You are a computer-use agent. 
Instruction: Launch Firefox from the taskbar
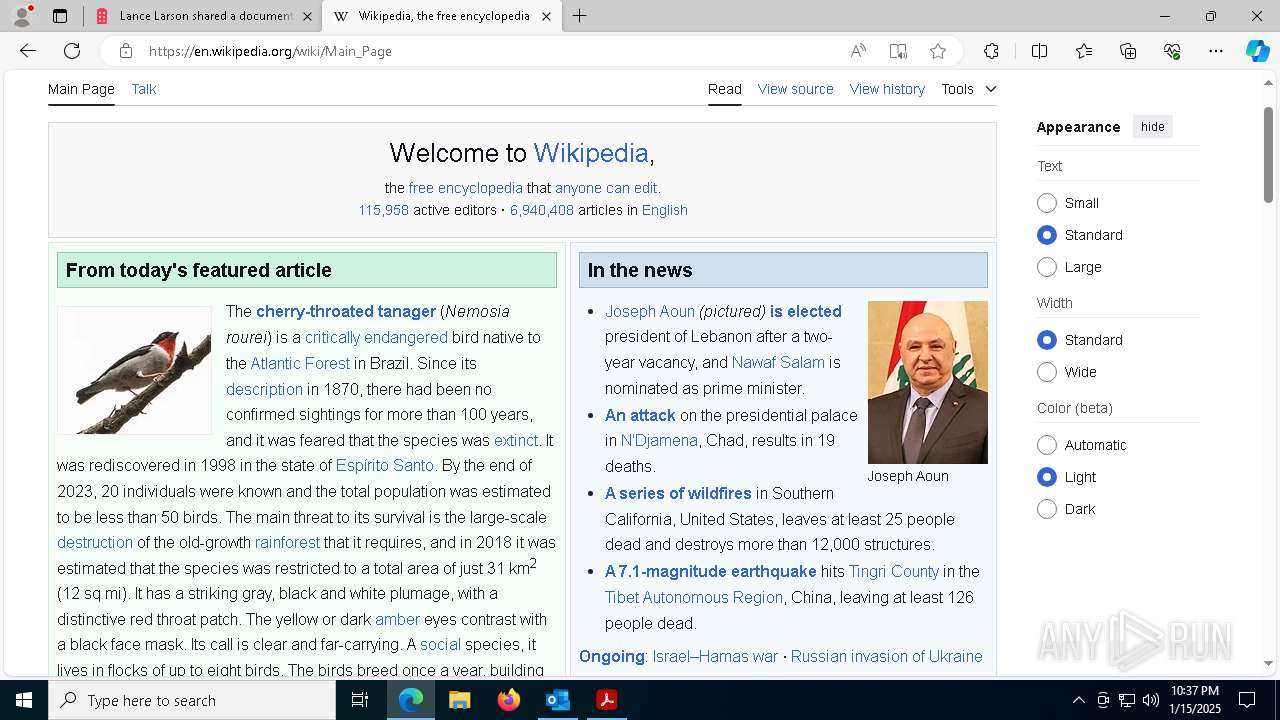(509, 700)
